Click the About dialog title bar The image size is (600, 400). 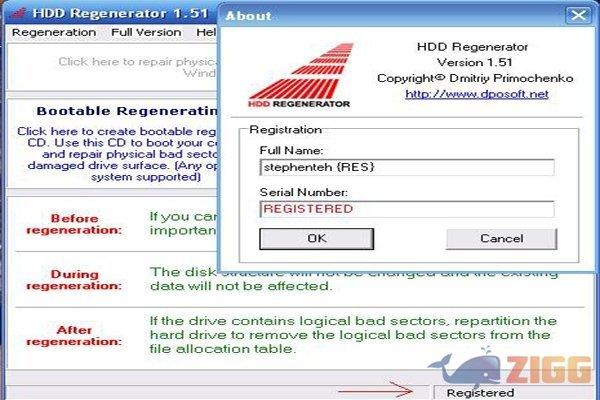pos(390,15)
